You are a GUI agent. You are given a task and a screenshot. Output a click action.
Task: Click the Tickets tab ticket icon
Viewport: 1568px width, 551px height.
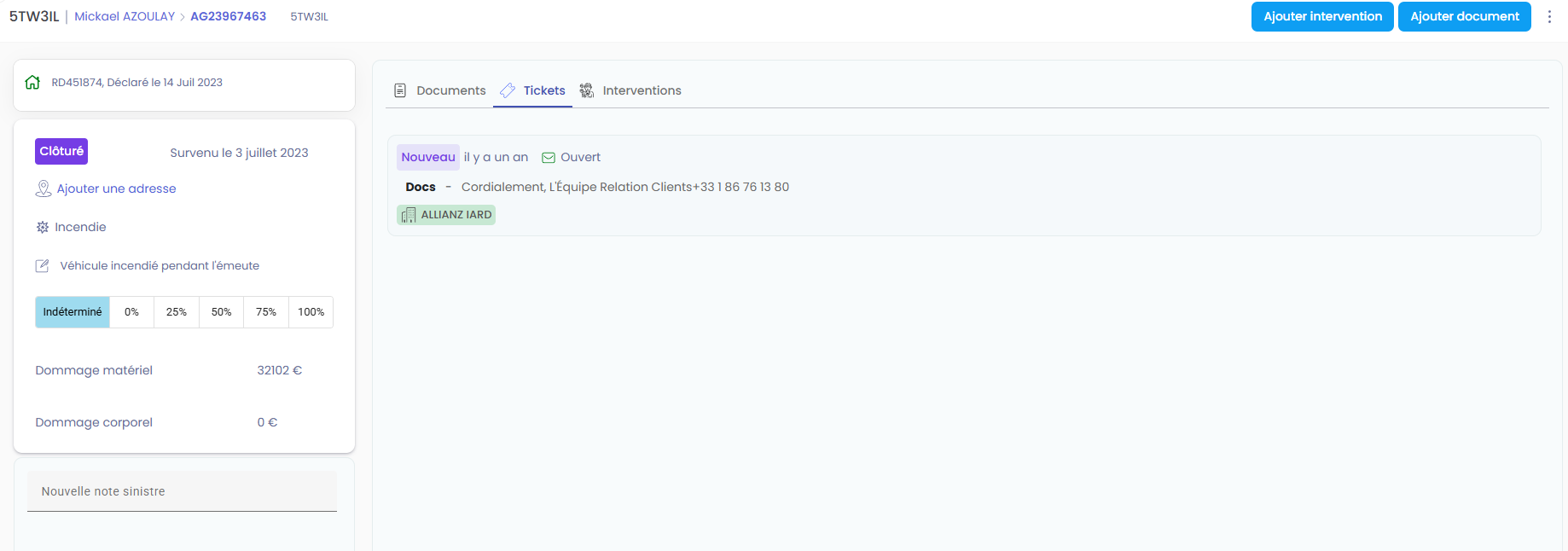click(x=508, y=90)
